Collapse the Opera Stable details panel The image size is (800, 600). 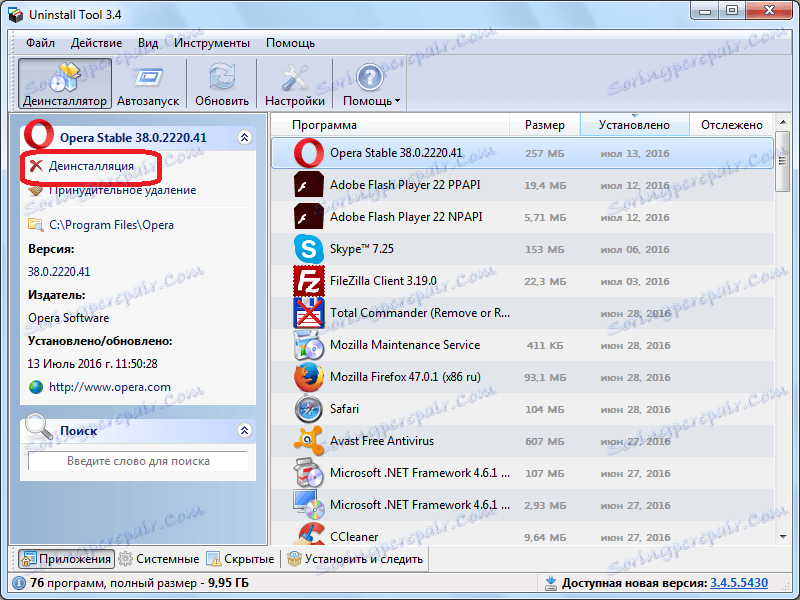pyautogui.click(x=245, y=137)
